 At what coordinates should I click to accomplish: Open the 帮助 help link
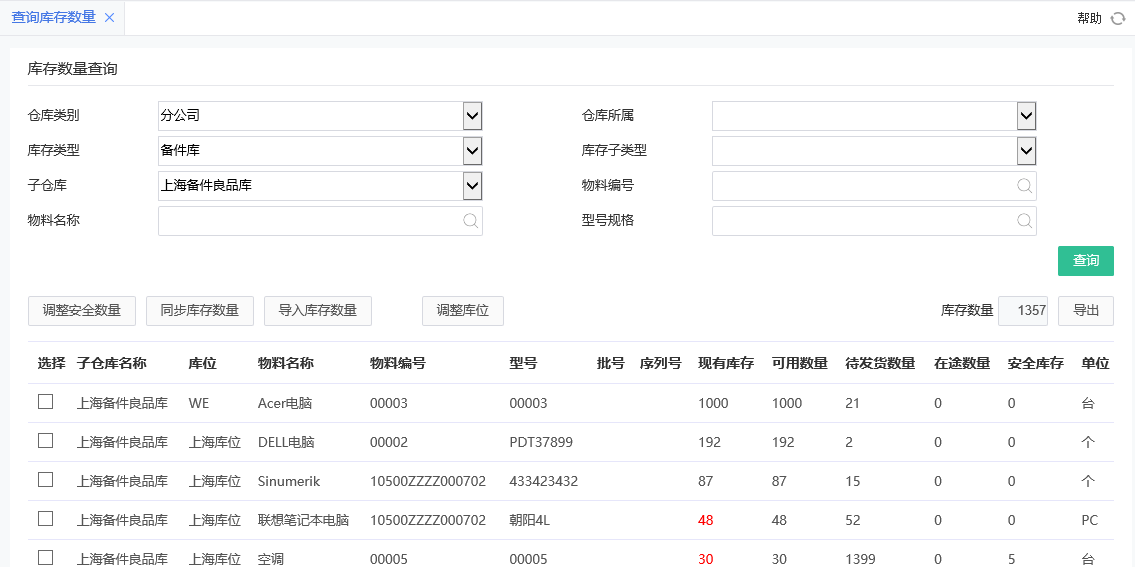point(1089,18)
